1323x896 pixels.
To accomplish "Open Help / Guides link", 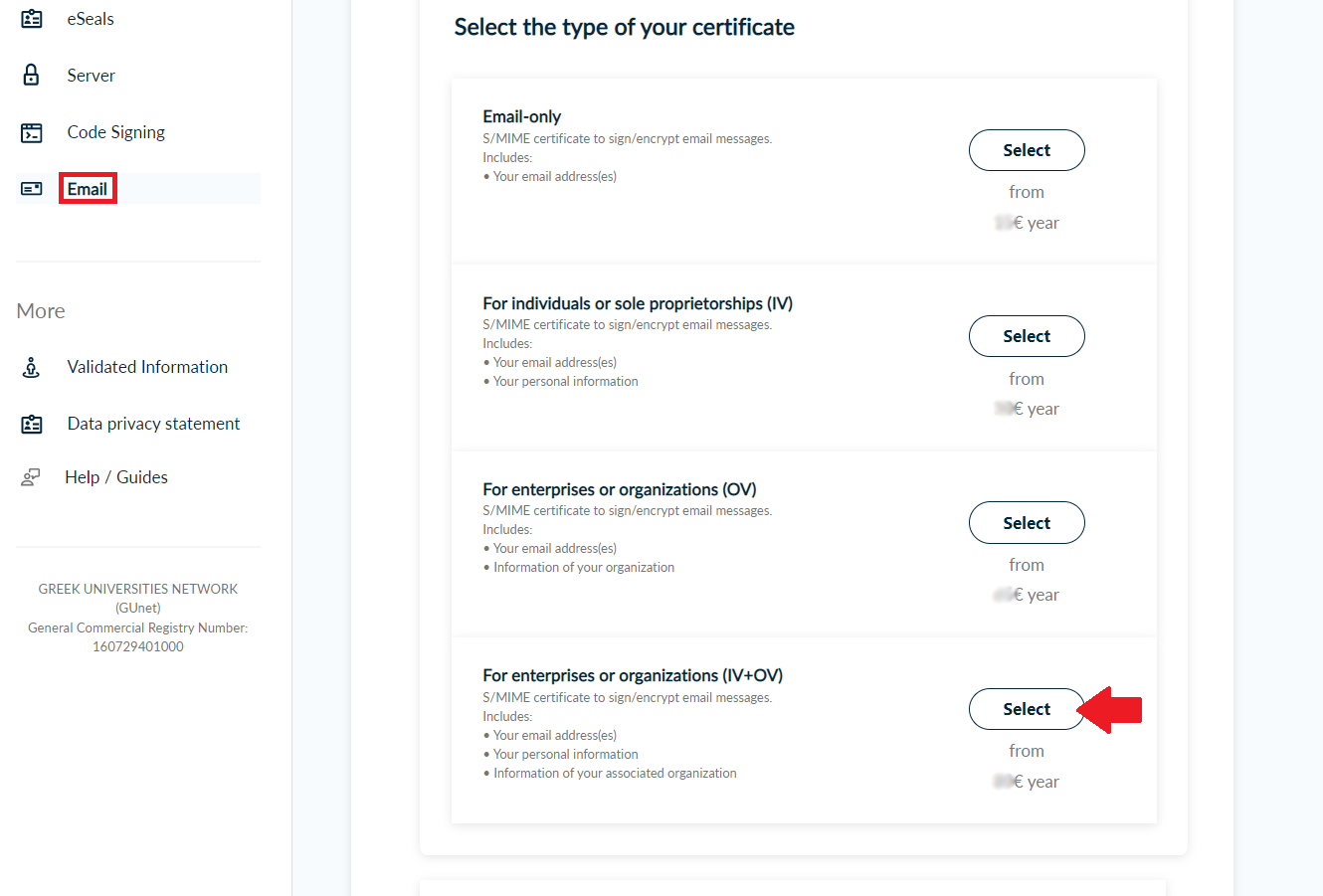I will (116, 477).
